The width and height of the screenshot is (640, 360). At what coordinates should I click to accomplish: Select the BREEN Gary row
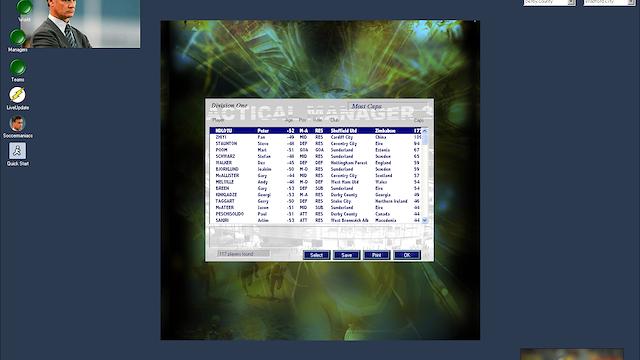coord(316,189)
